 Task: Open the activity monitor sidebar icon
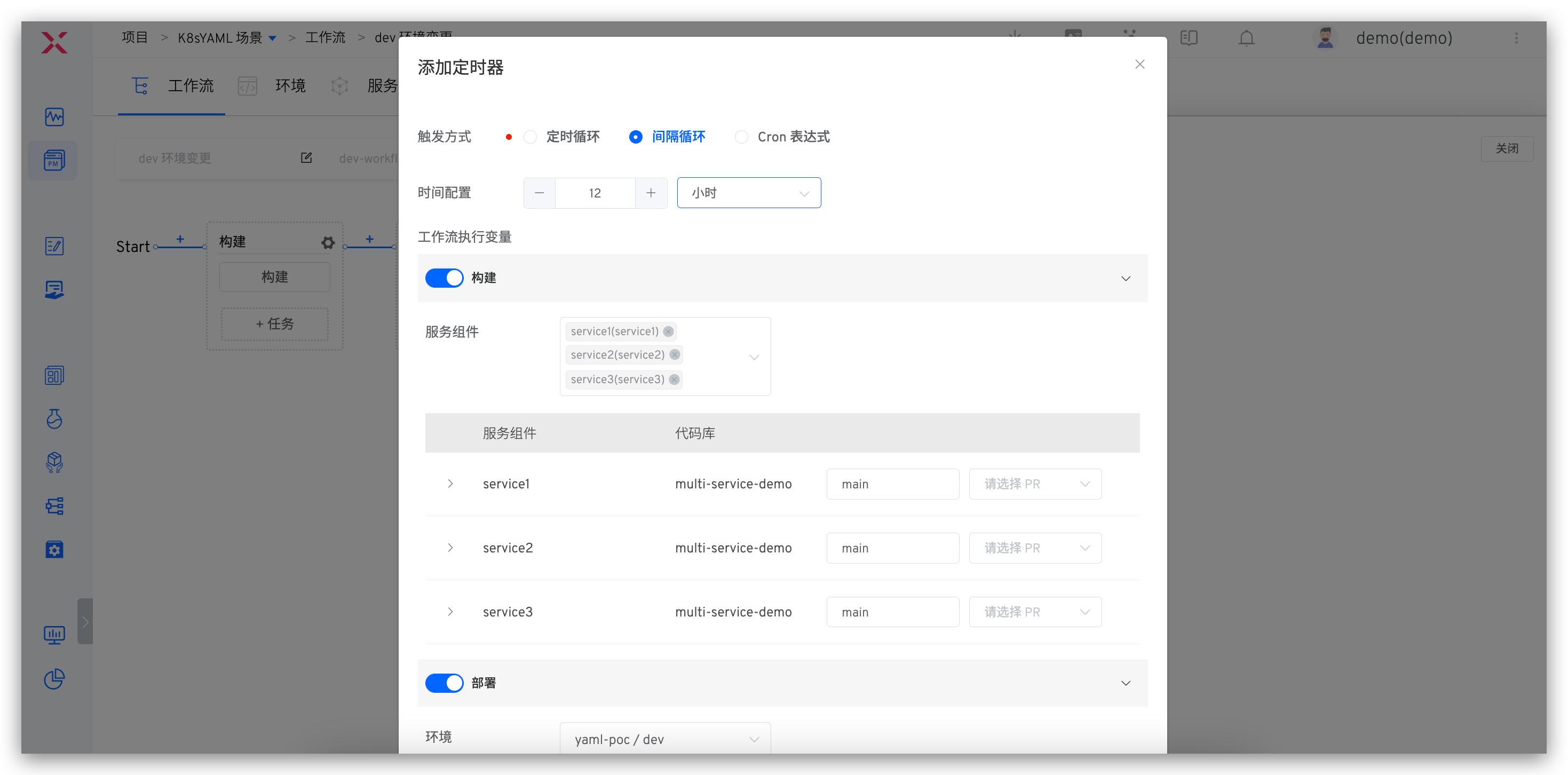(53, 117)
